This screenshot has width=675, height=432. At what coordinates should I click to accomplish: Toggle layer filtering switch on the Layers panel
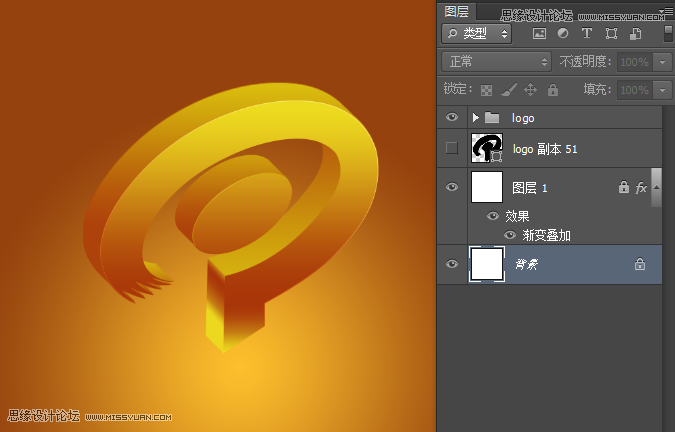(x=668, y=34)
